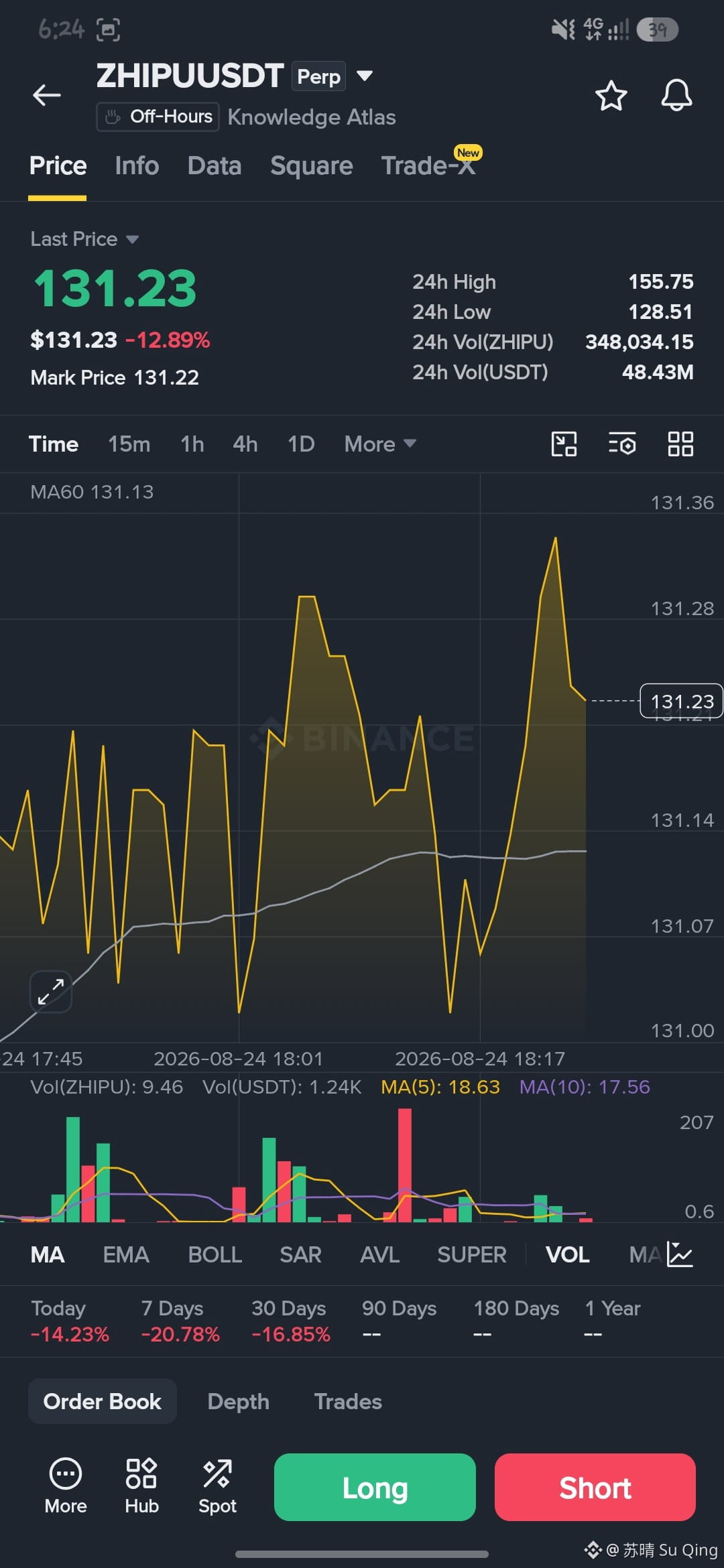
Task: Open chart indicator settings icon
Action: tap(622, 444)
